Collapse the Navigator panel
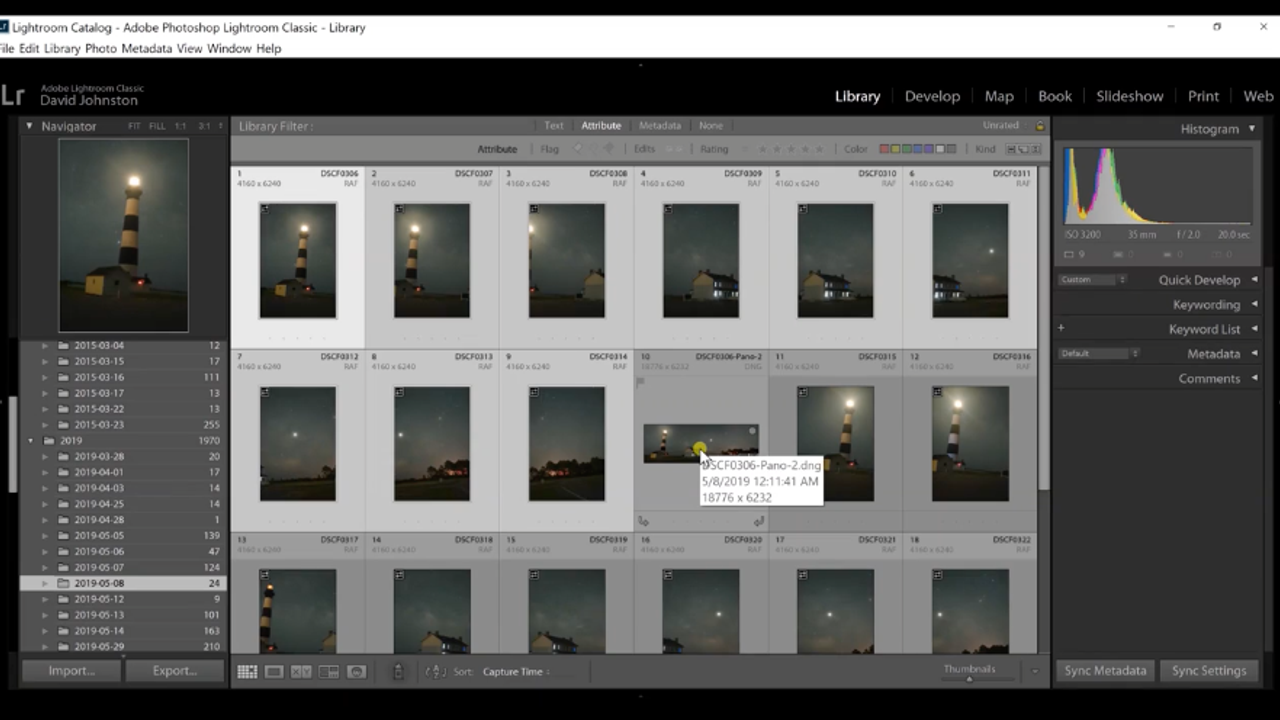Viewport: 1280px width, 720px height. [29, 126]
